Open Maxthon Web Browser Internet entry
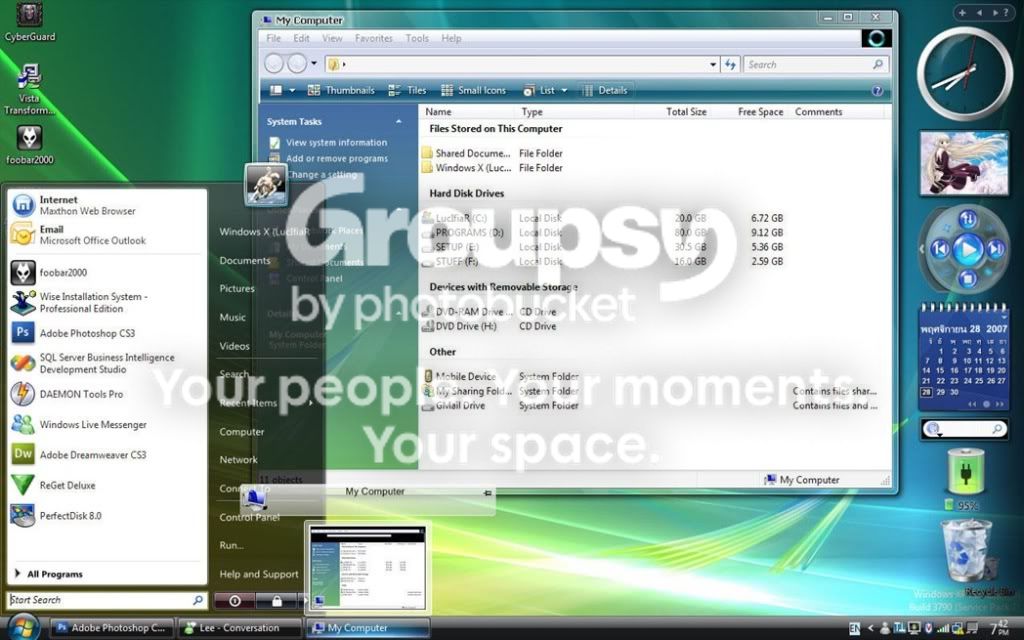This screenshot has width=1024, height=640. (106, 205)
